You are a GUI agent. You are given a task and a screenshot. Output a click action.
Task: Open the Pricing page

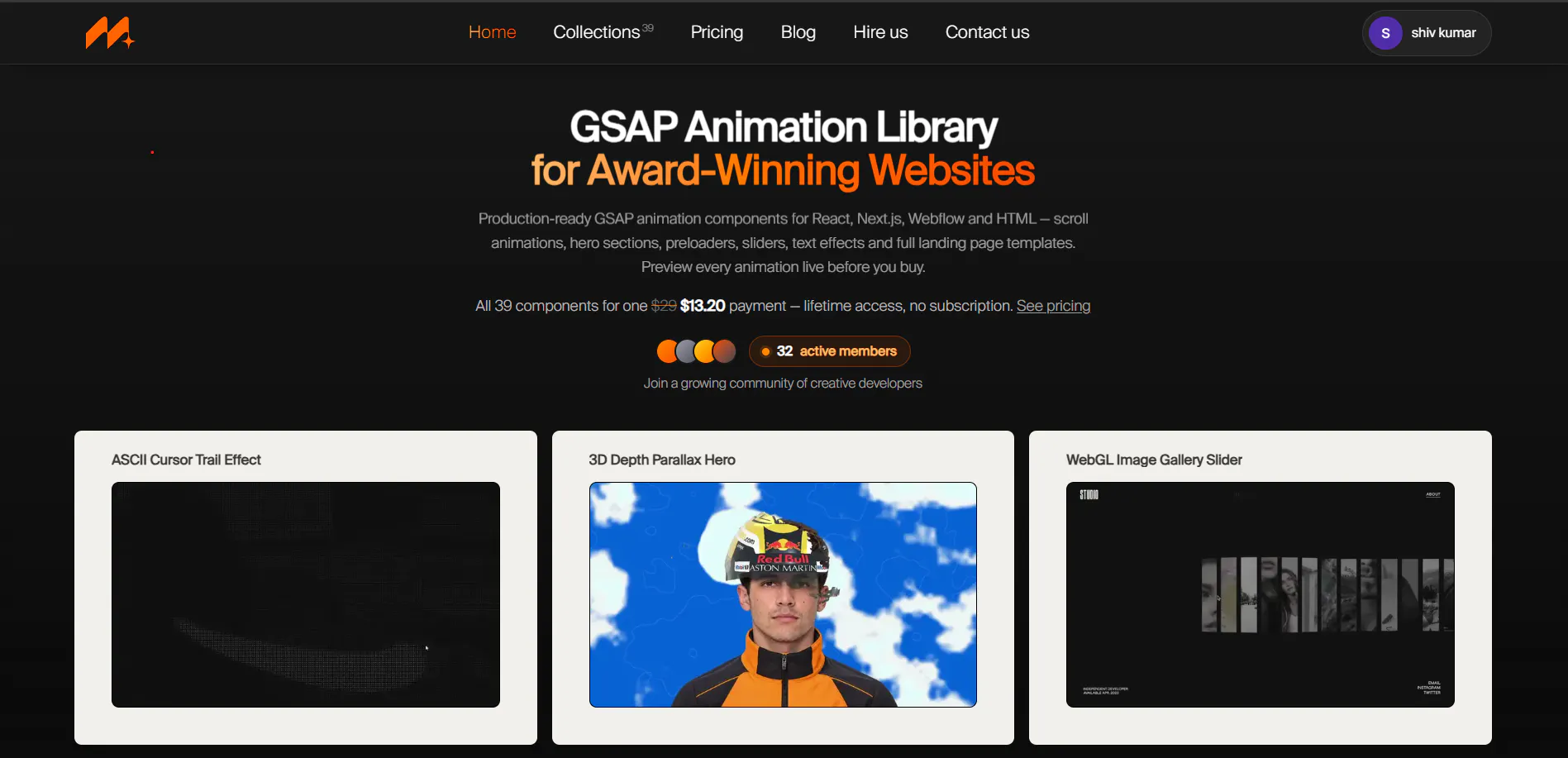click(x=717, y=32)
